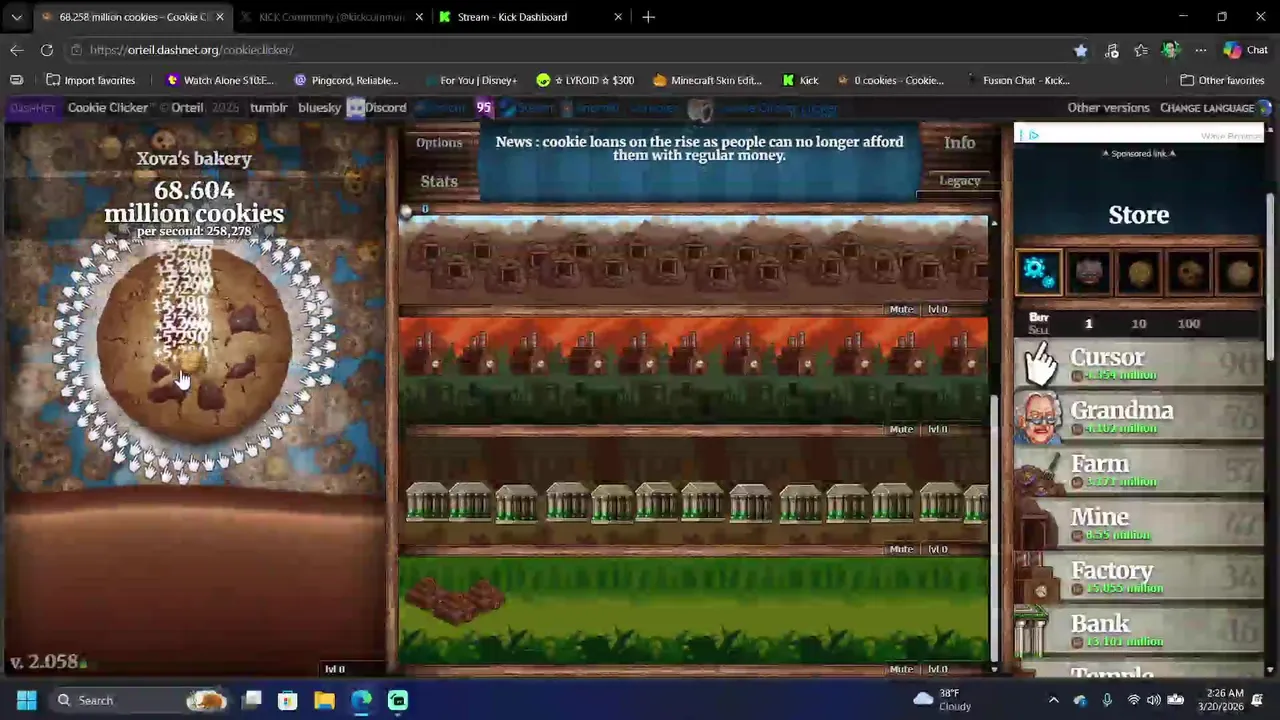Buy the third upgrade slot, a plain yellow cookie

(x=1138, y=271)
